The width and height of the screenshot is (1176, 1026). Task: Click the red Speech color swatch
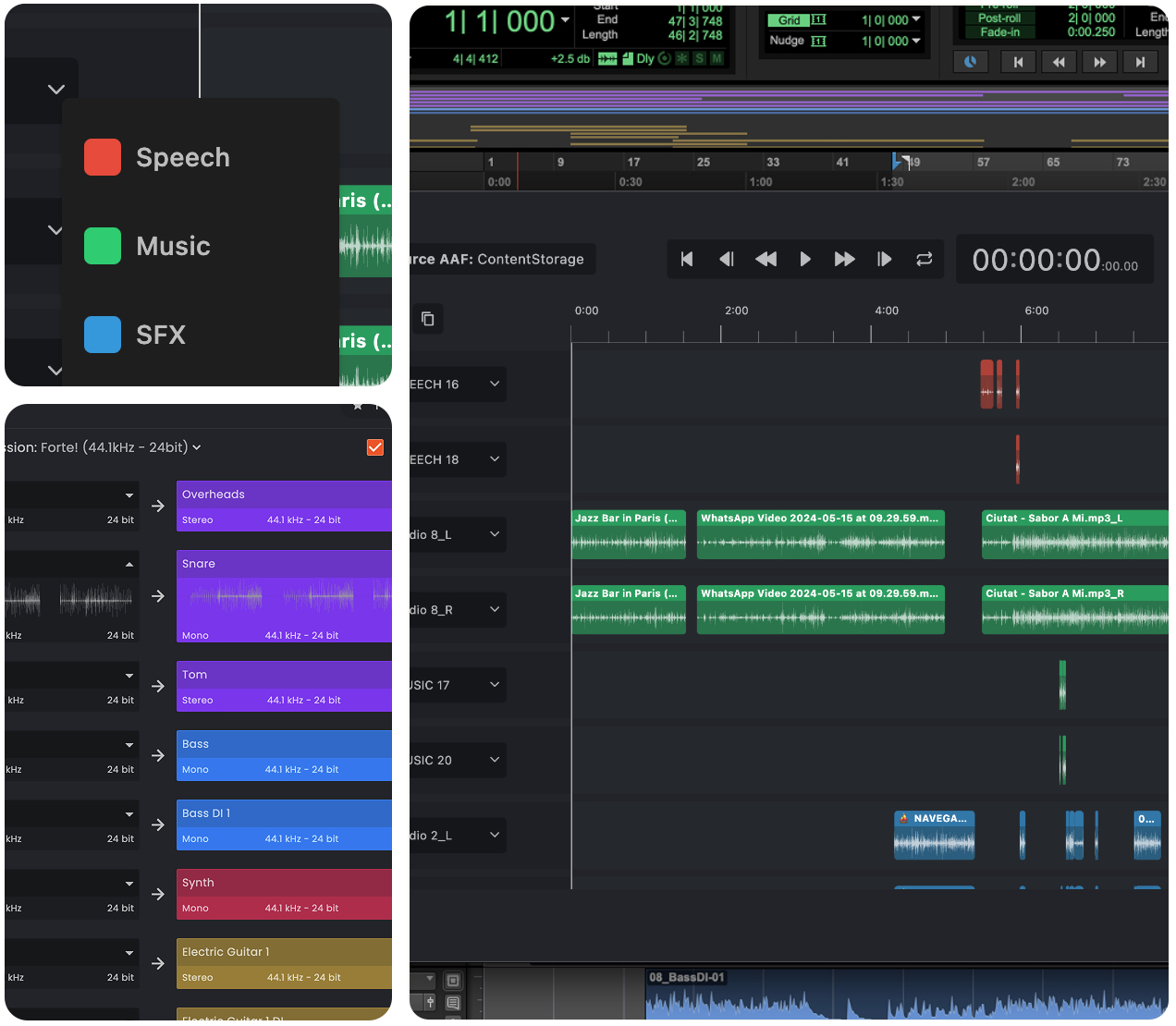103,157
